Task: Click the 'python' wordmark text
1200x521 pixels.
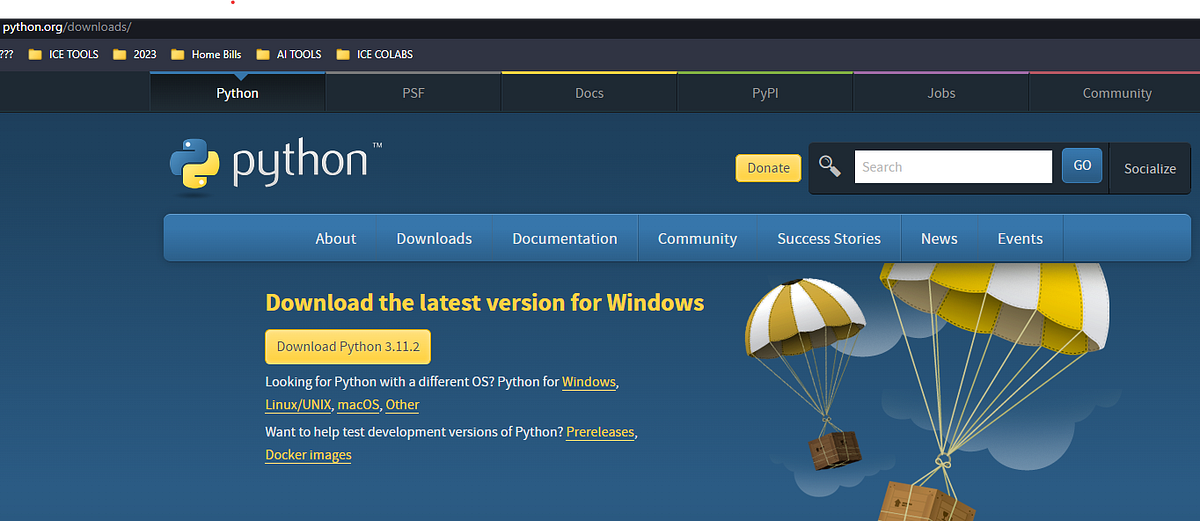Action: tap(300, 163)
